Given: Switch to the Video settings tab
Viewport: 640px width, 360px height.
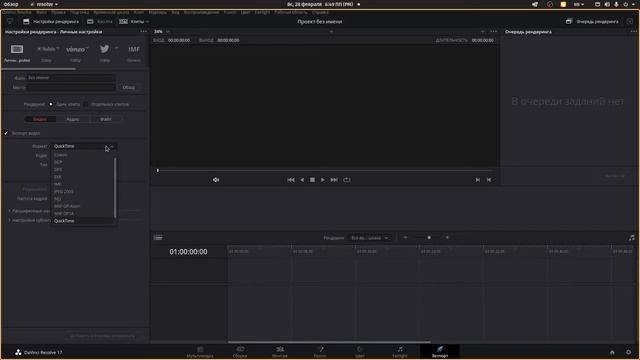Looking at the screenshot, I should pos(40,119).
